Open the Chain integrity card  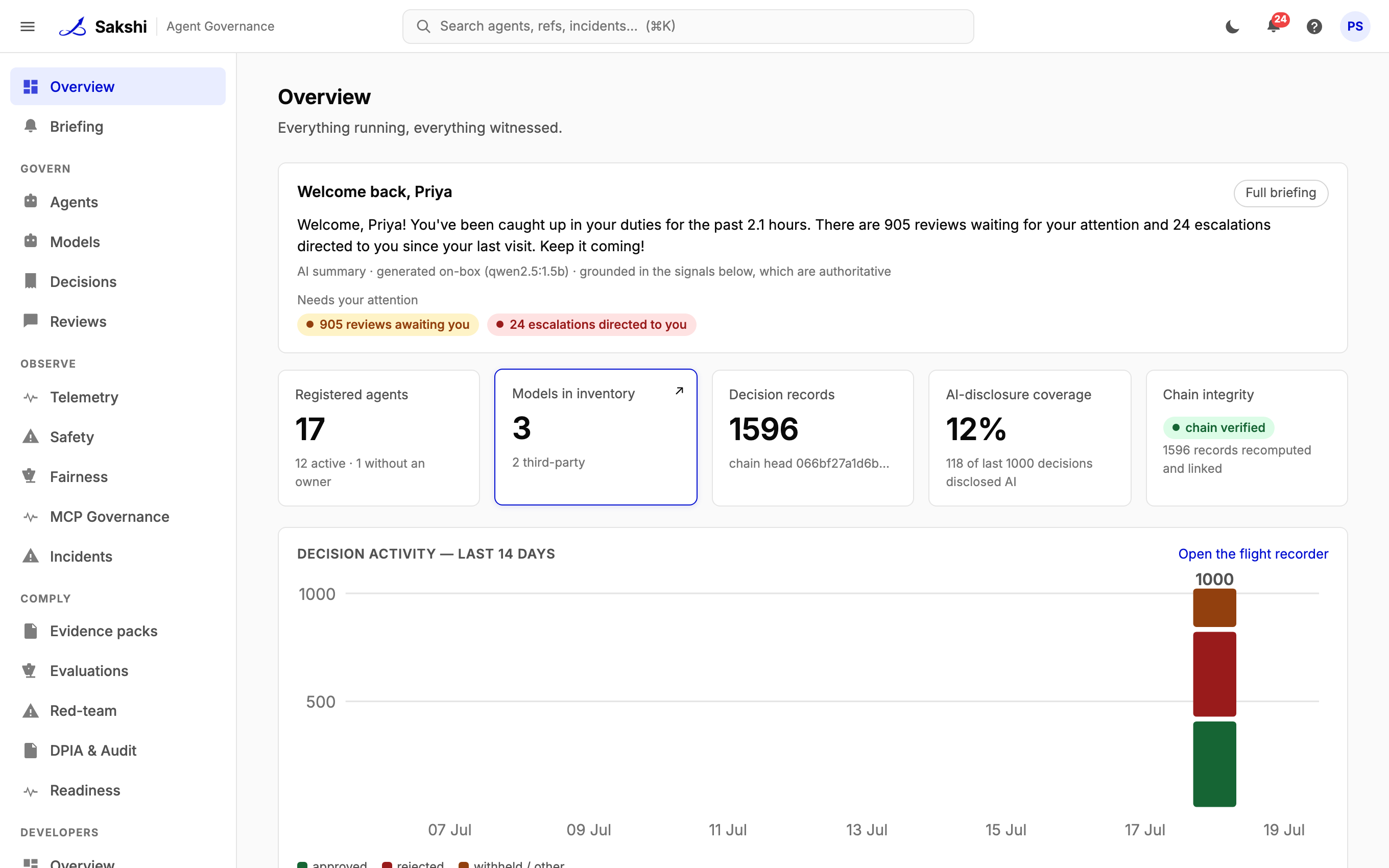tap(1247, 438)
